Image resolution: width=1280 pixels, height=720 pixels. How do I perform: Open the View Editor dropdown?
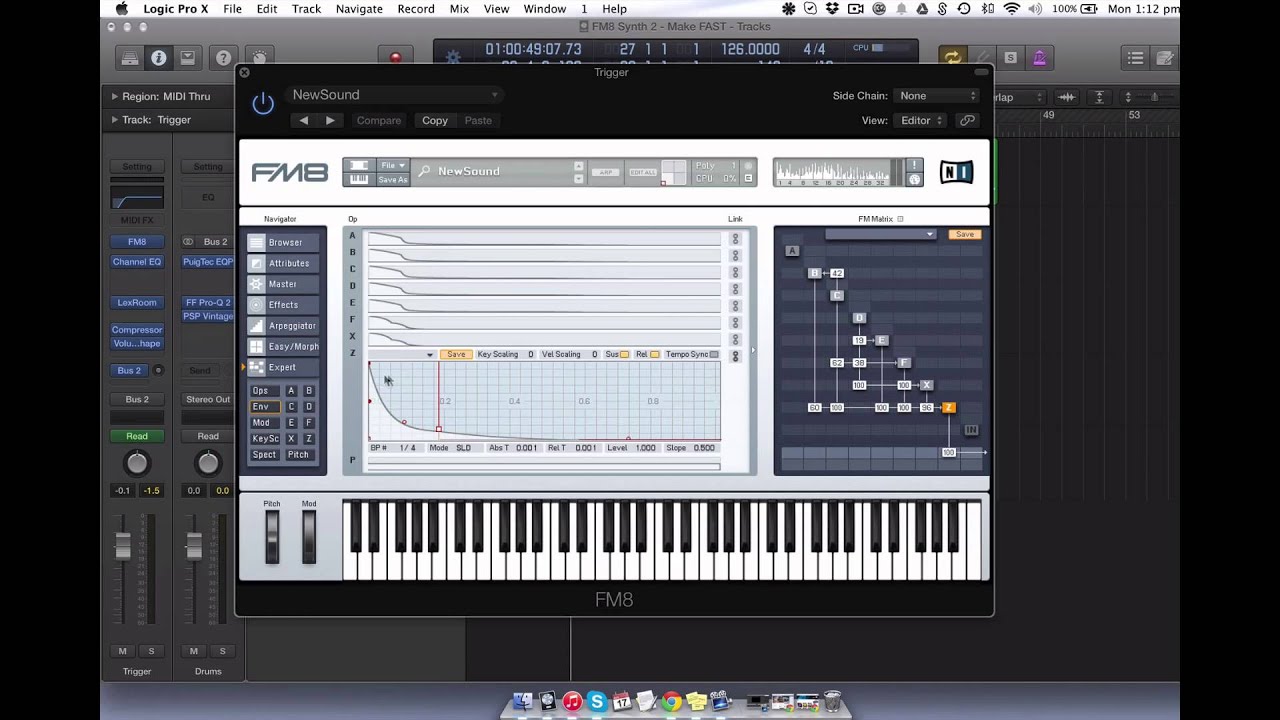(922, 120)
